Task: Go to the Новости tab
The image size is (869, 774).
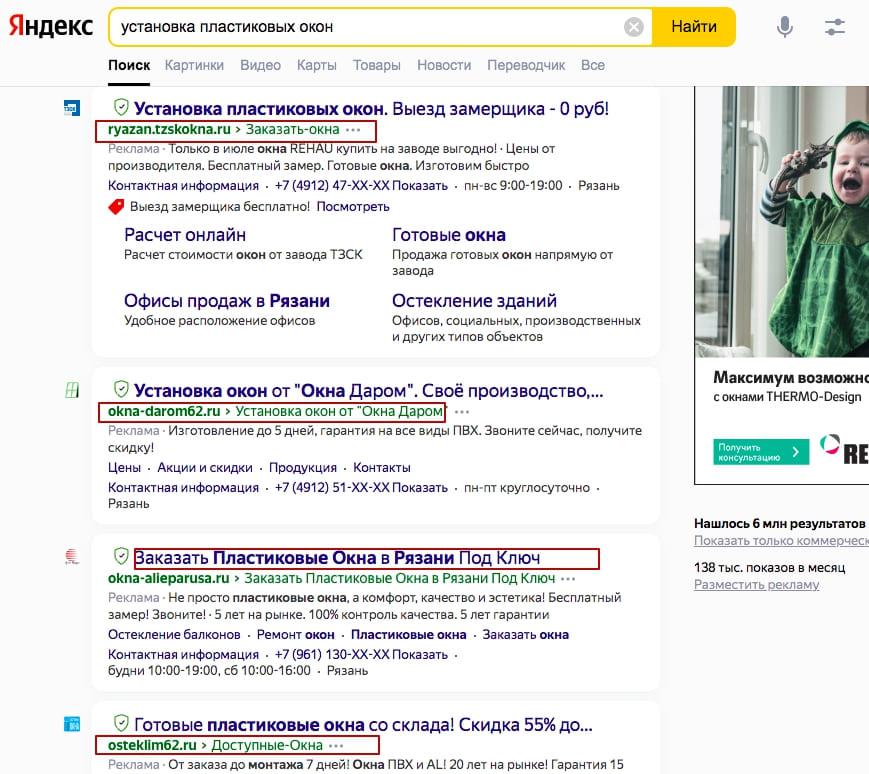Action: [x=444, y=65]
